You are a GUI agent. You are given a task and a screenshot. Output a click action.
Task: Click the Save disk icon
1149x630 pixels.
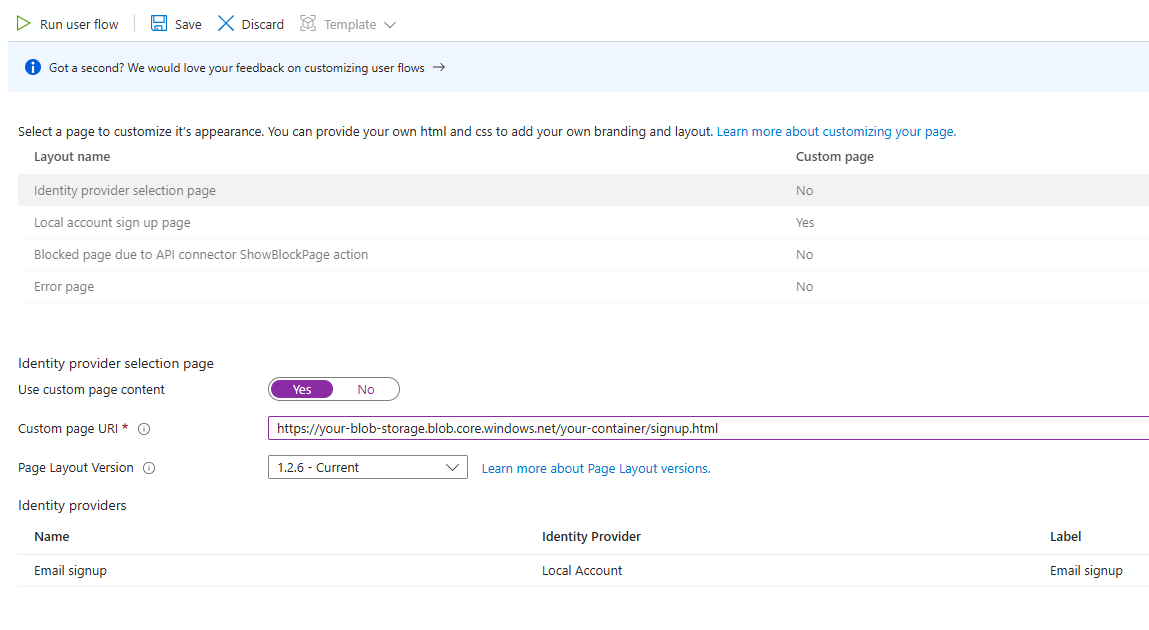pos(160,22)
